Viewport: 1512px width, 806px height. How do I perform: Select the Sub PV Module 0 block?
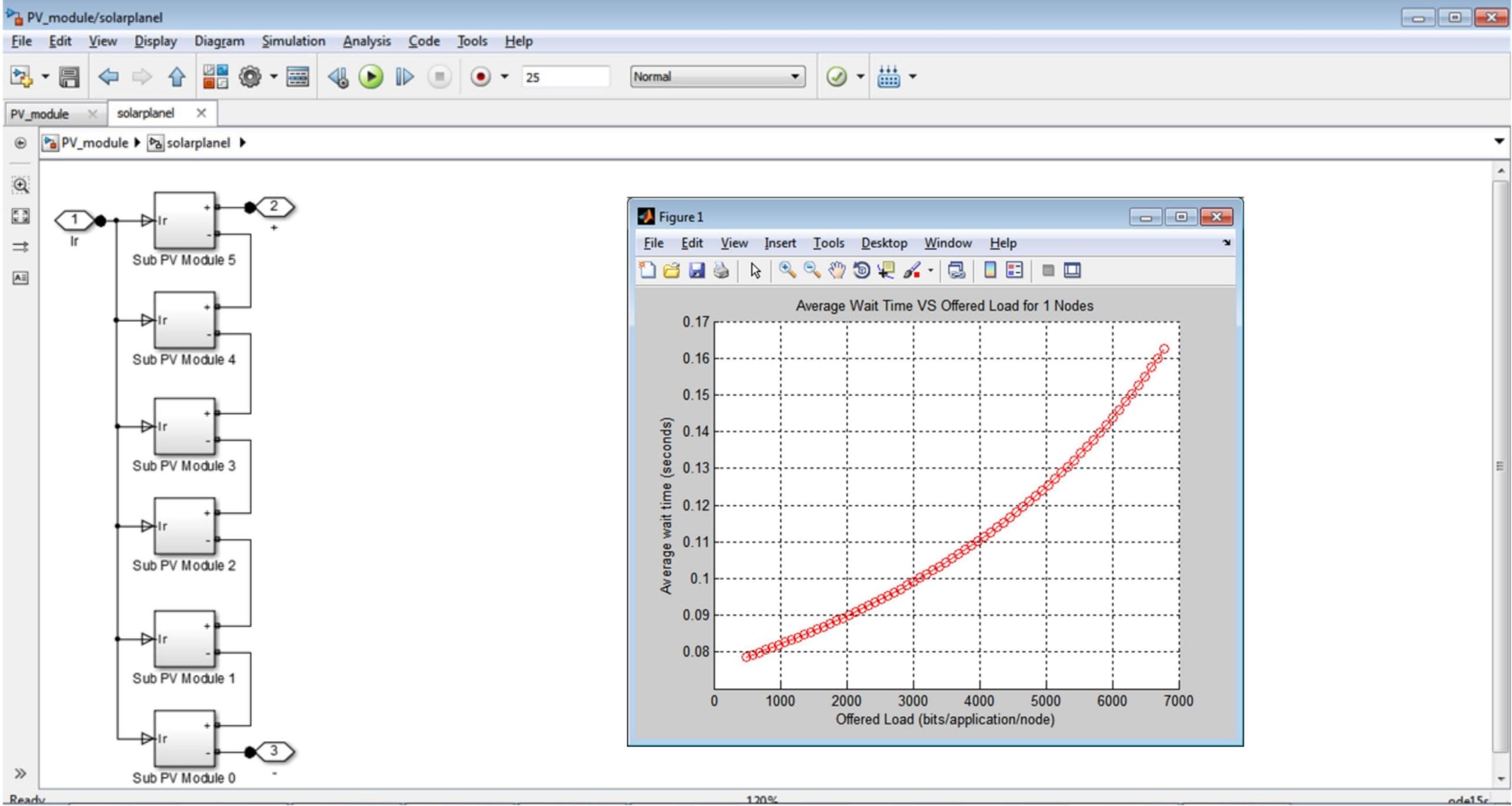[184, 739]
